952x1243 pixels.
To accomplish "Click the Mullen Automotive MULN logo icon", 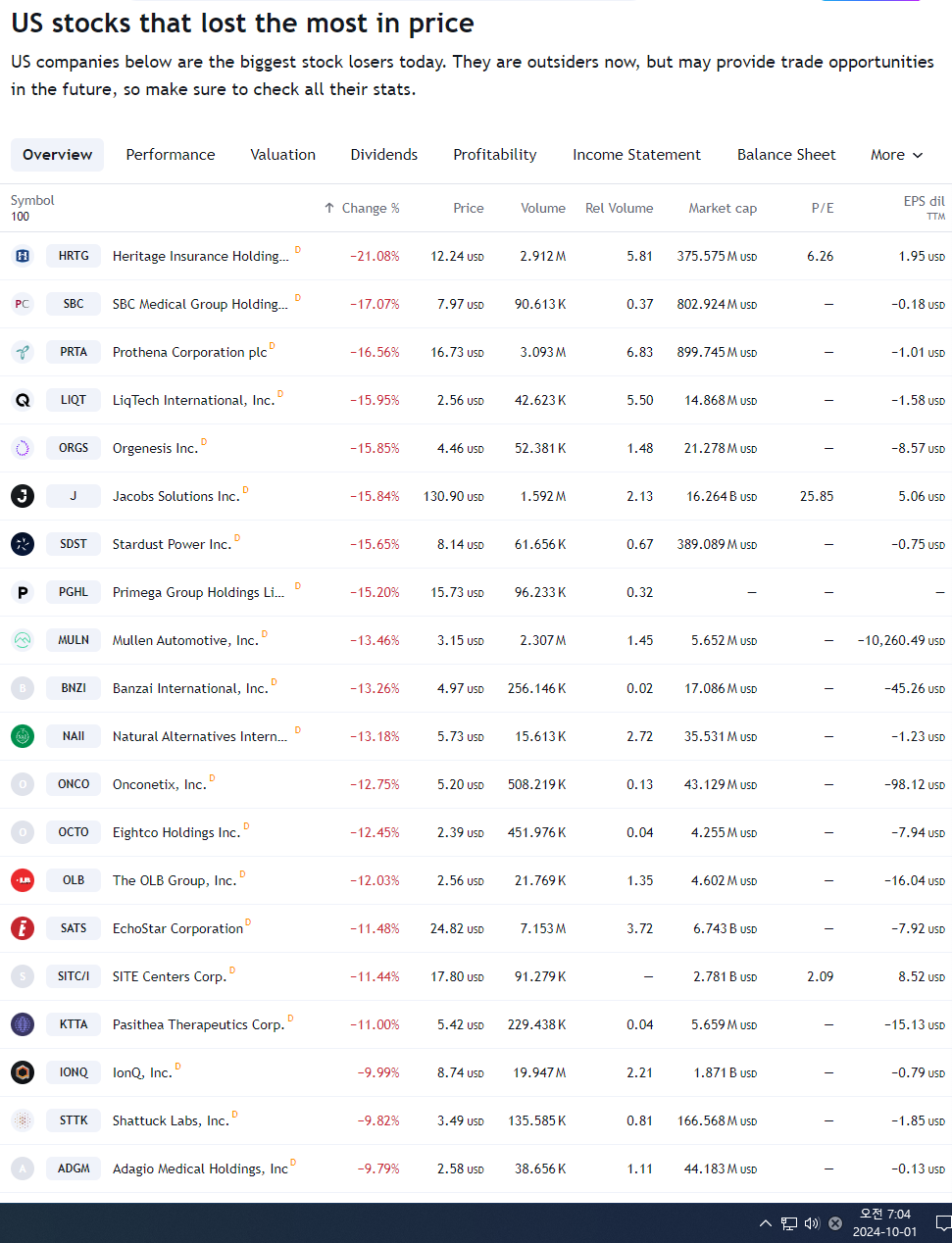I will click(23, 640).
